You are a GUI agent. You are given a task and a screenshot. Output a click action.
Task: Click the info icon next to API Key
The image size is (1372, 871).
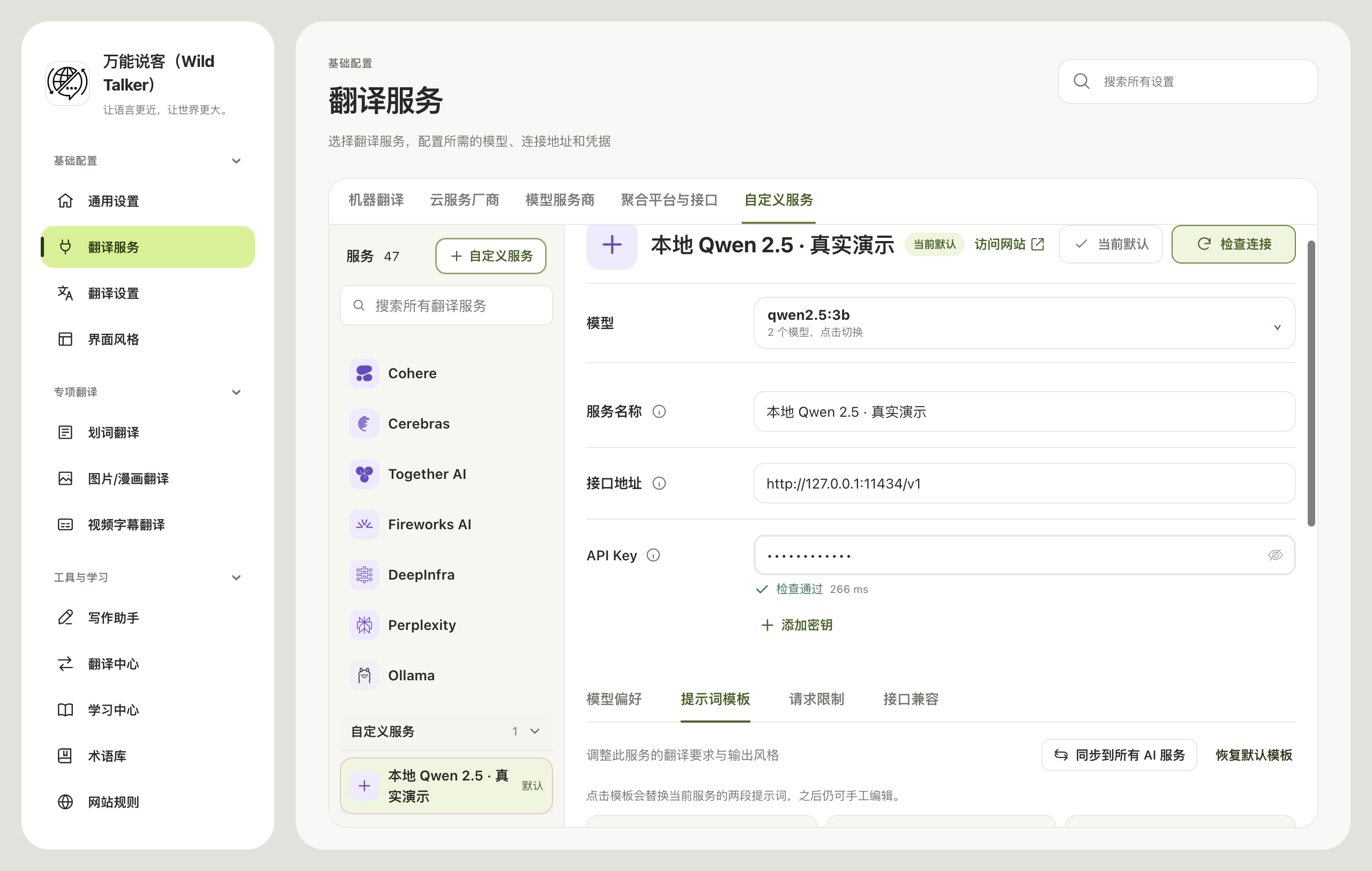[653, 555]
